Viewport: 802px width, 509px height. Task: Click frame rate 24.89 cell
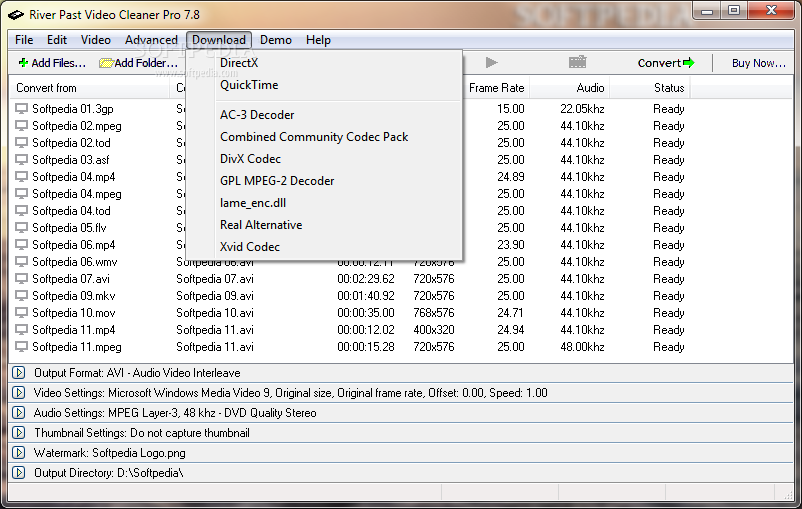(510, 177)
